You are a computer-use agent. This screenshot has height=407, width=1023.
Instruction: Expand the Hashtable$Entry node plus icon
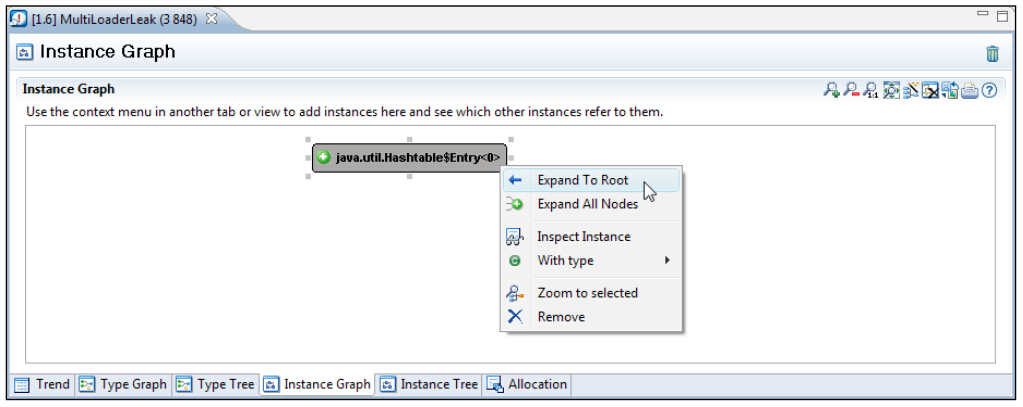point(323,157)
